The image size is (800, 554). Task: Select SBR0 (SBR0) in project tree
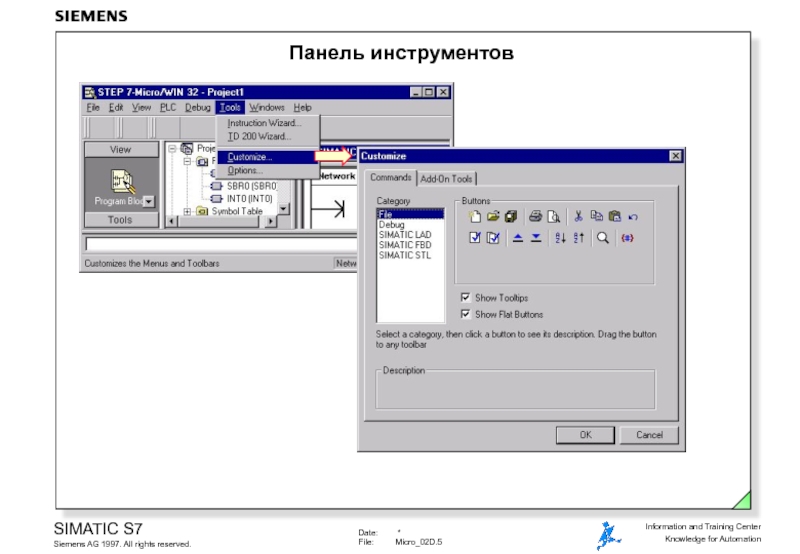(252, 186)
